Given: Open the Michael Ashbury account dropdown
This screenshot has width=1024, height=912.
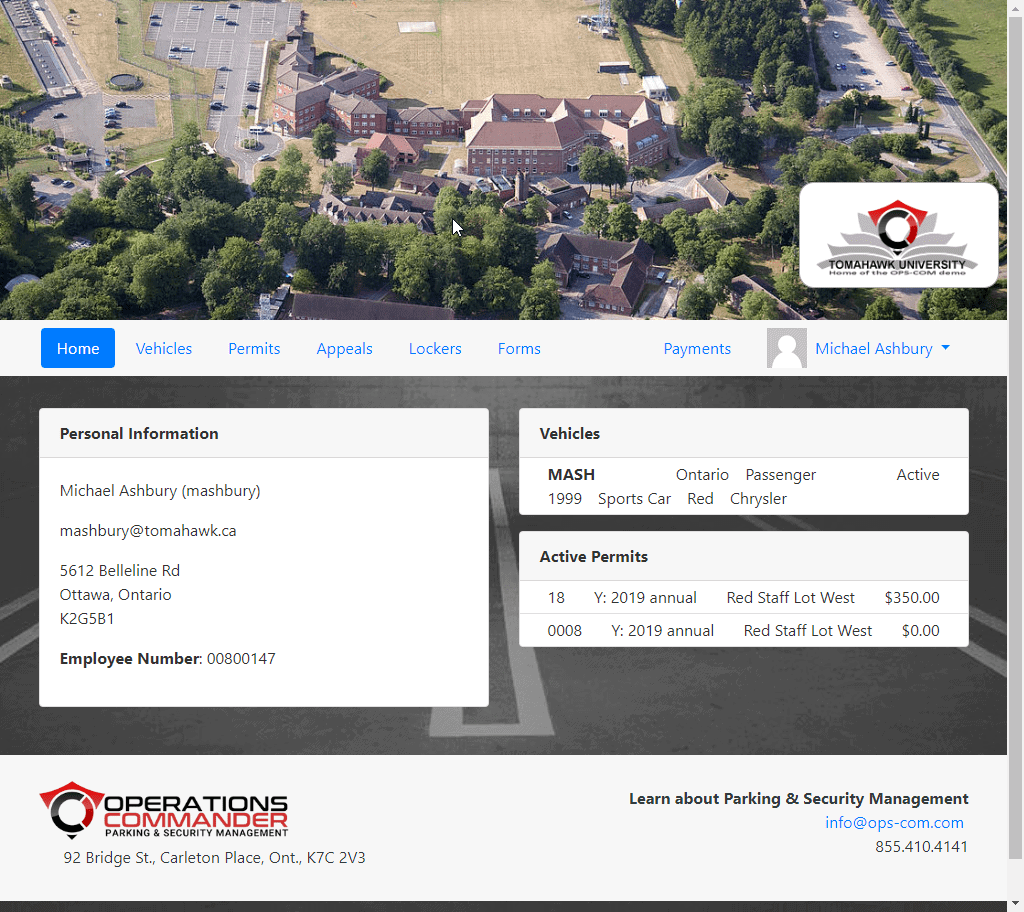Looking at the screenshot, I should tap(881, 348).
